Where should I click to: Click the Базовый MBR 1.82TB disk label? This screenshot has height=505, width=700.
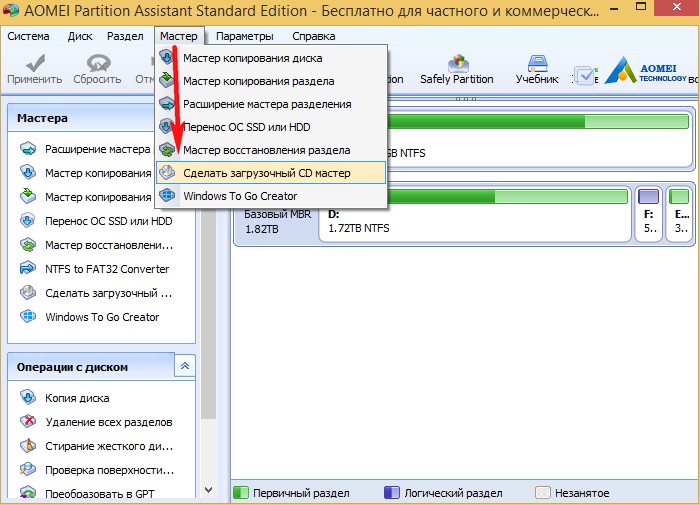274,221
